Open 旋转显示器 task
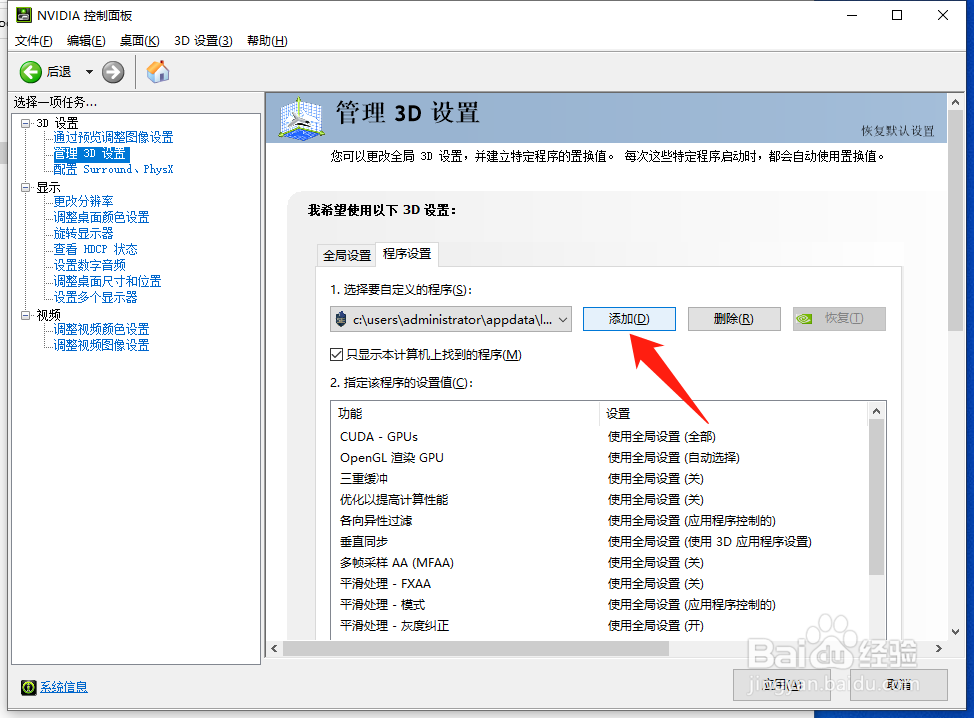 (x=83, y=234)
